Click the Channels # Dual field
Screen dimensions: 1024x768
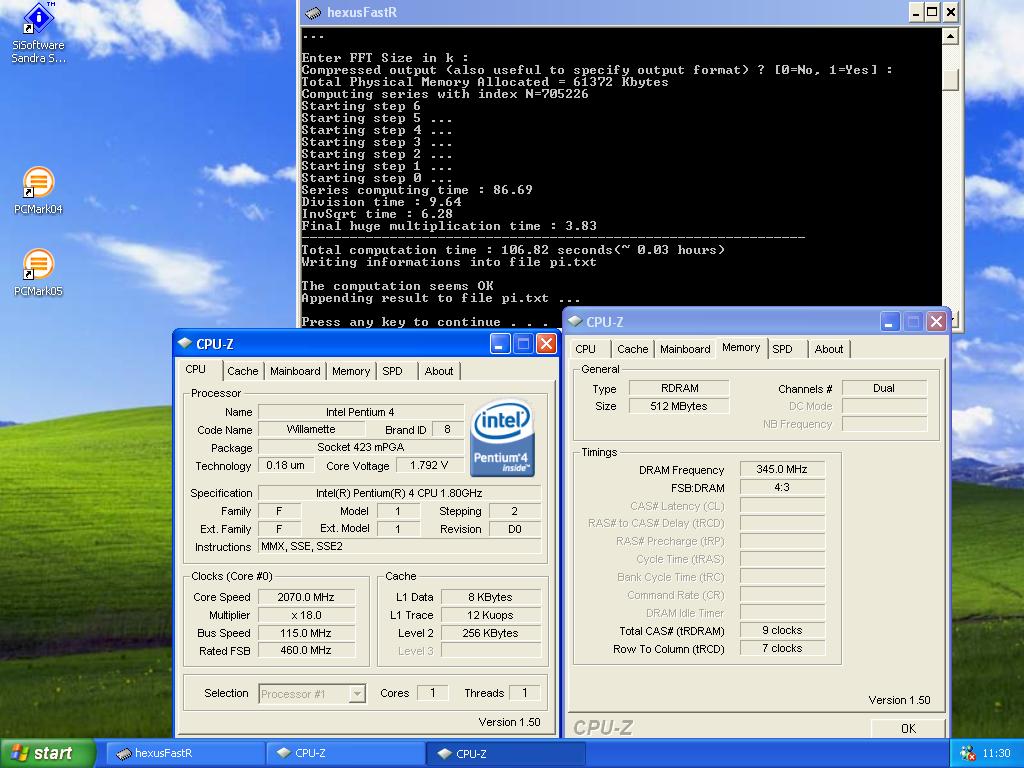(x=884, y=388)
